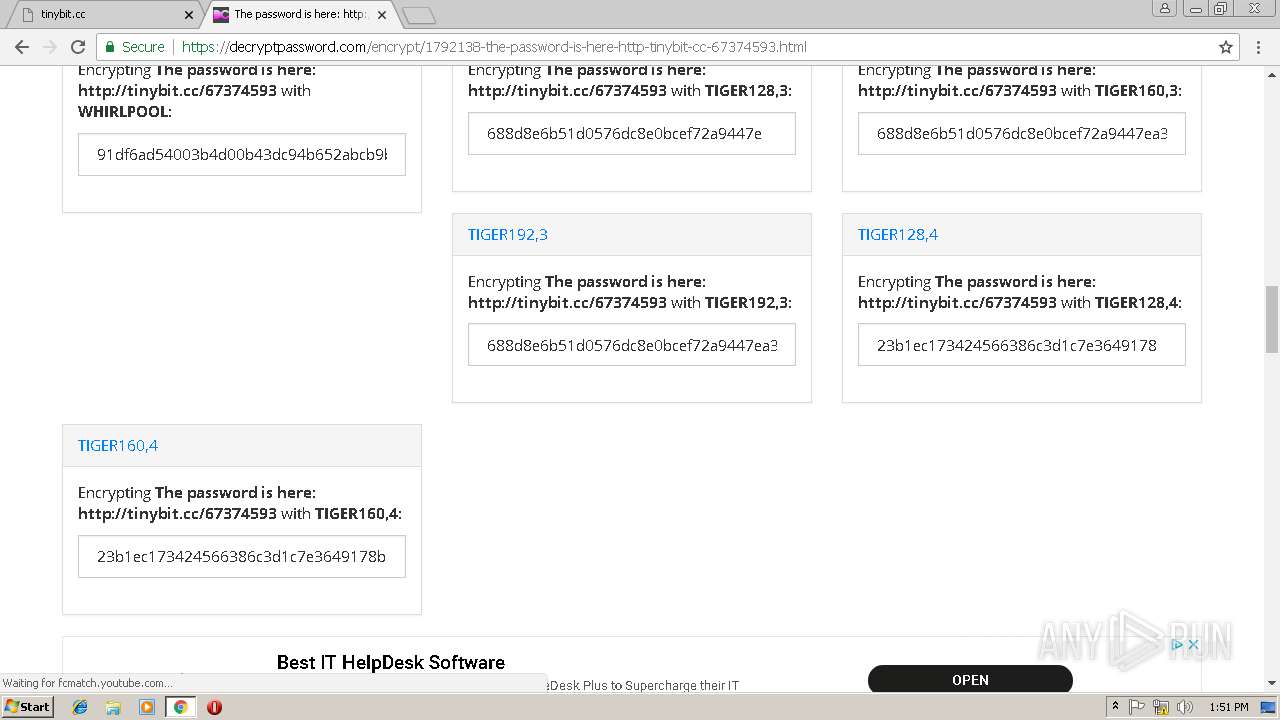This screenshot has width=1280, height=720.
Task: Open a new tab button
Action: pos(419,15)
